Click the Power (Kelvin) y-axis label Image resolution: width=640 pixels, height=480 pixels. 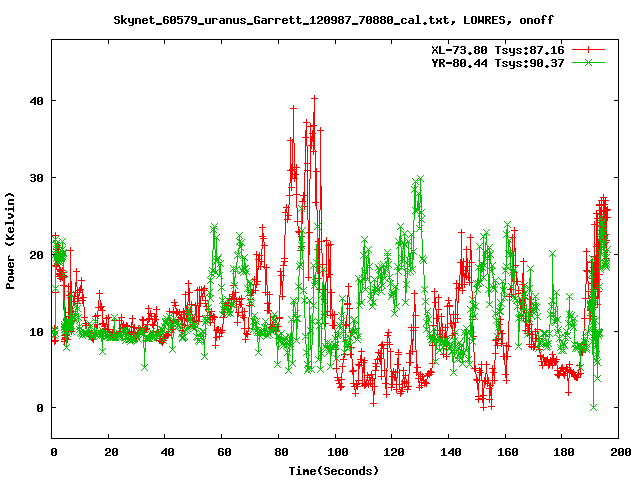[x=10, y=241]
